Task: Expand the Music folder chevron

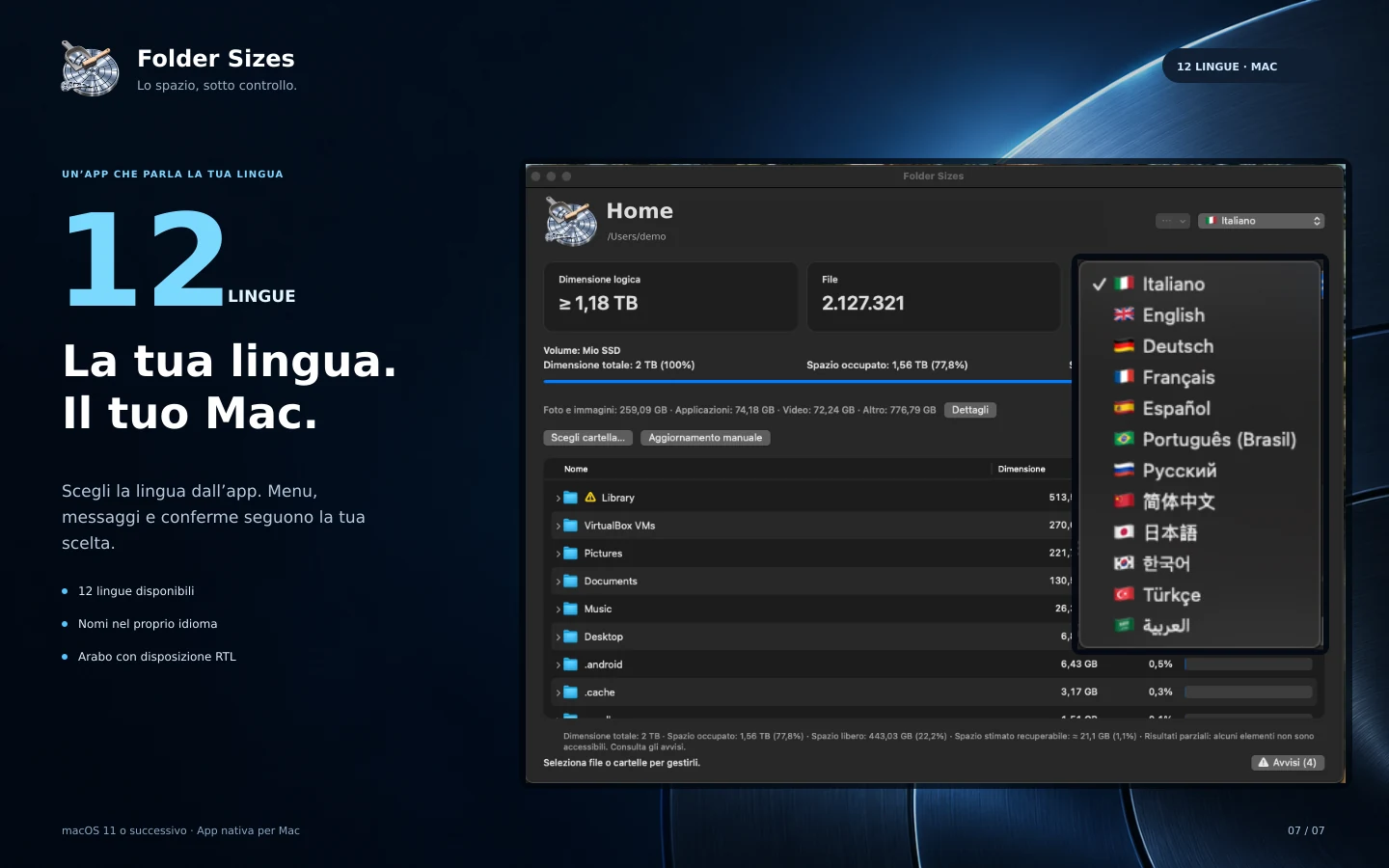Action: (558, 610)
